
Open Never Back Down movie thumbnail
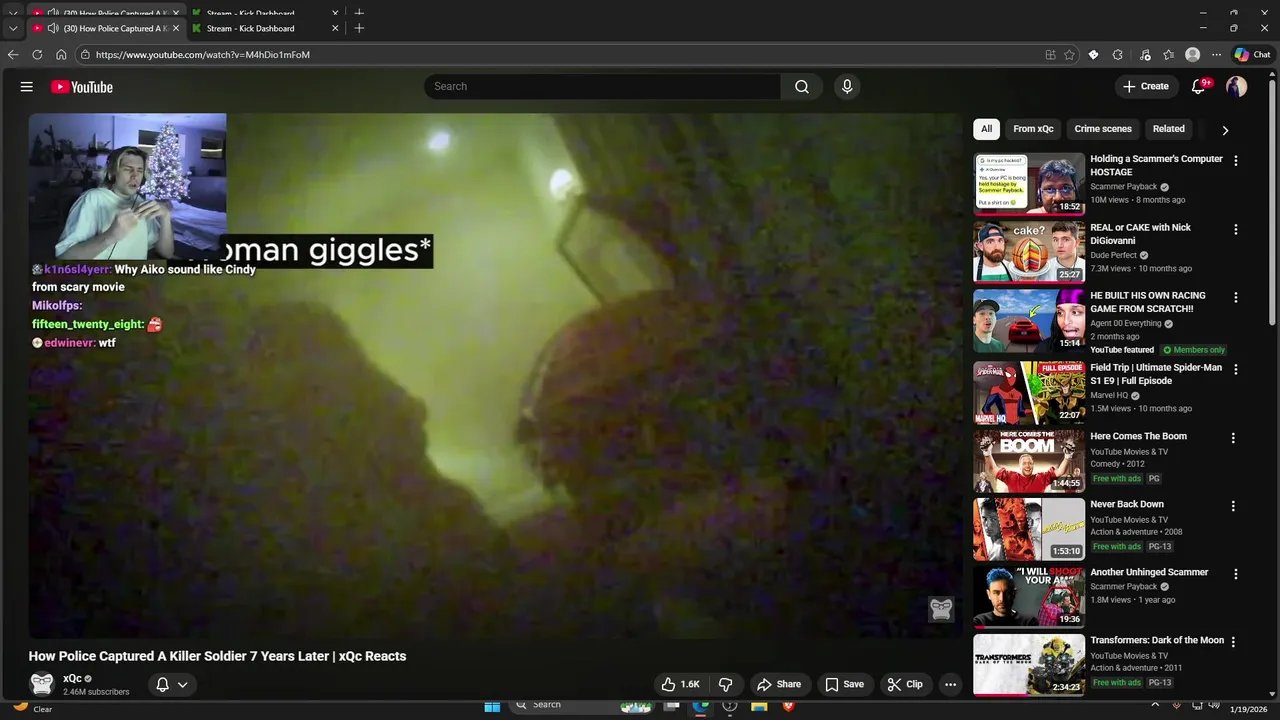coord(1029,529)
